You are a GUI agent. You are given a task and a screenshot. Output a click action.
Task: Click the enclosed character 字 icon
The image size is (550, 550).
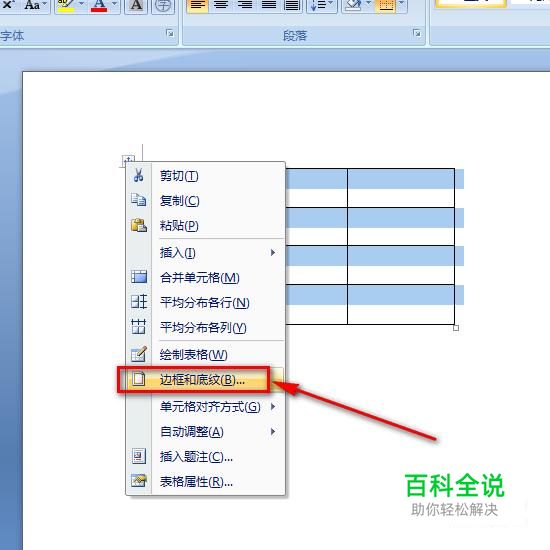[162, 5]
